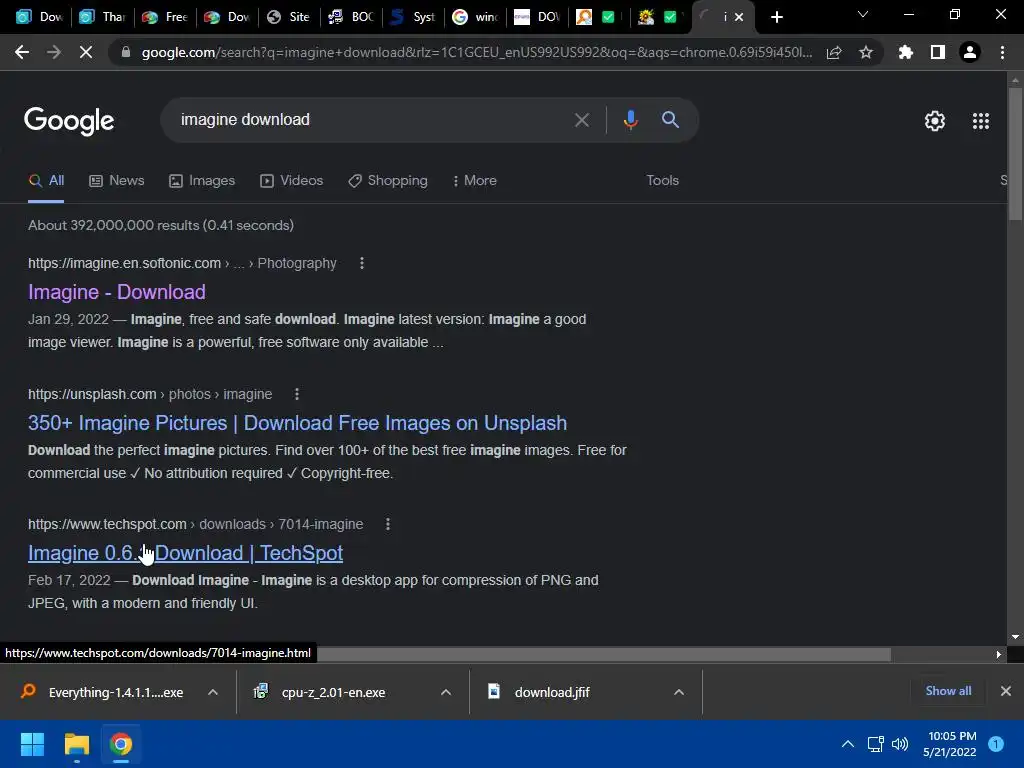Close the downloads bar
This screenshot has height=768, width=1024.
click(1006, 691)
